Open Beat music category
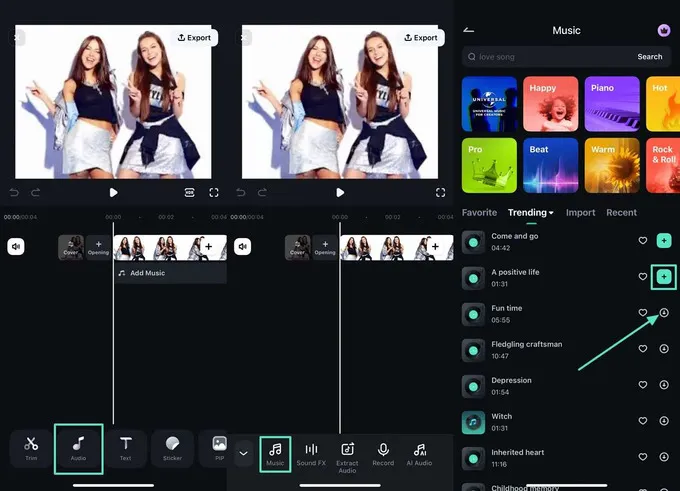Screen dimensions: 680x491 pos(551,165)
